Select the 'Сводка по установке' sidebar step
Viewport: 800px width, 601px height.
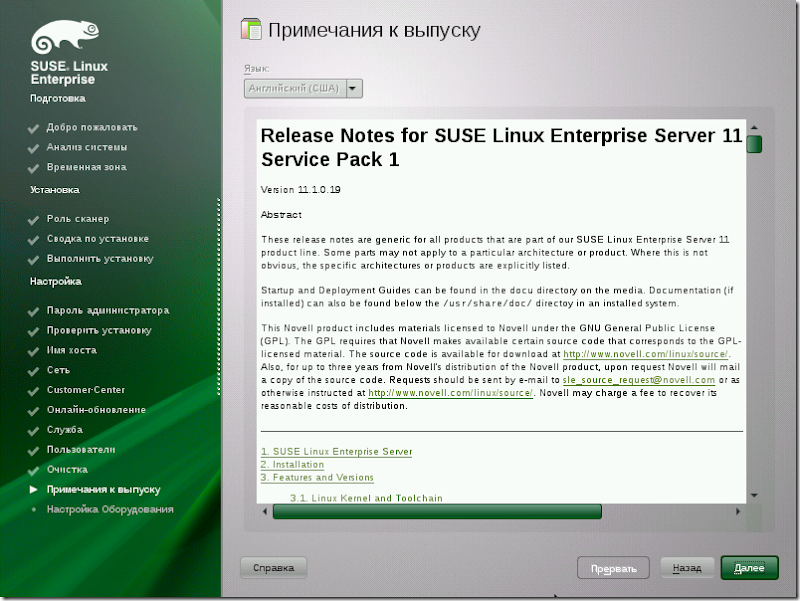click(98, 239)
